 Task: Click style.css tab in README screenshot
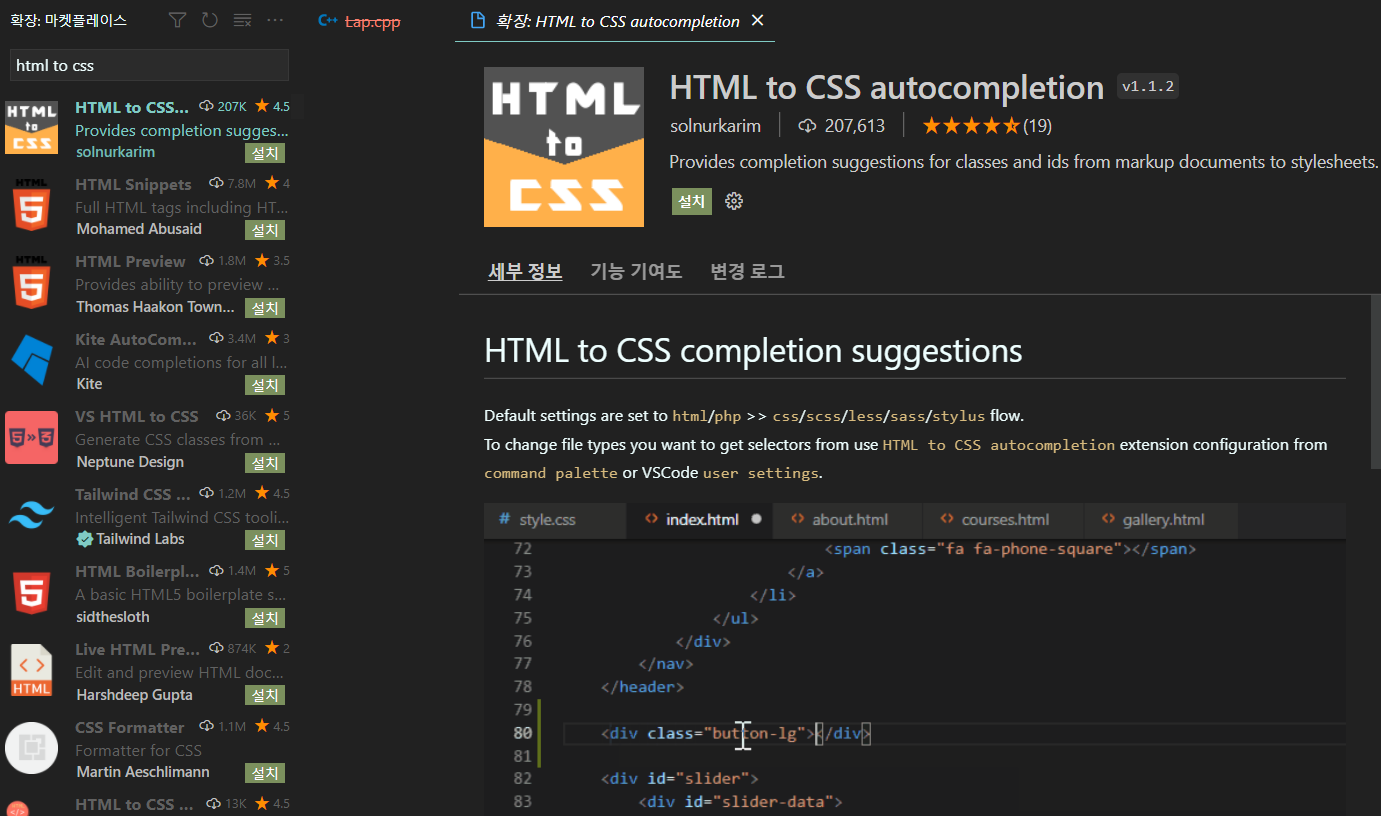555,520
